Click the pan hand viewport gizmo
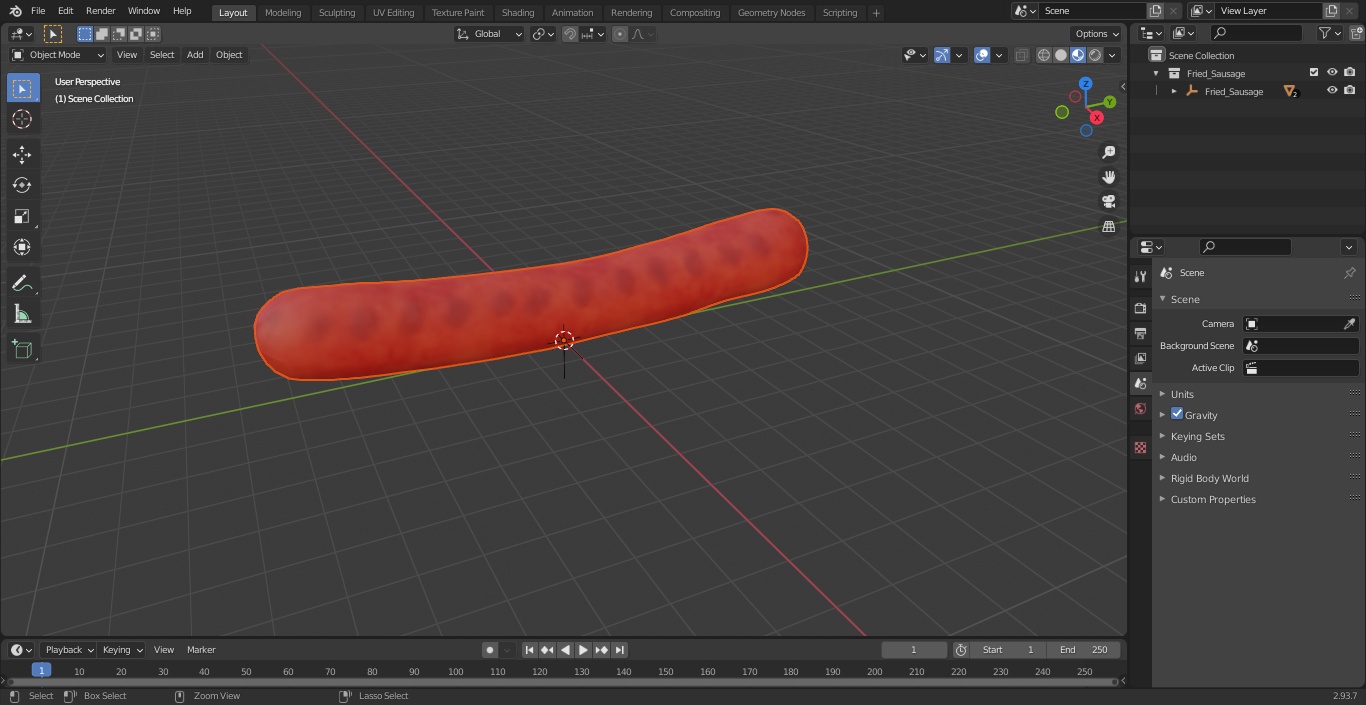1366x705 pixels. pos(1109,177)
